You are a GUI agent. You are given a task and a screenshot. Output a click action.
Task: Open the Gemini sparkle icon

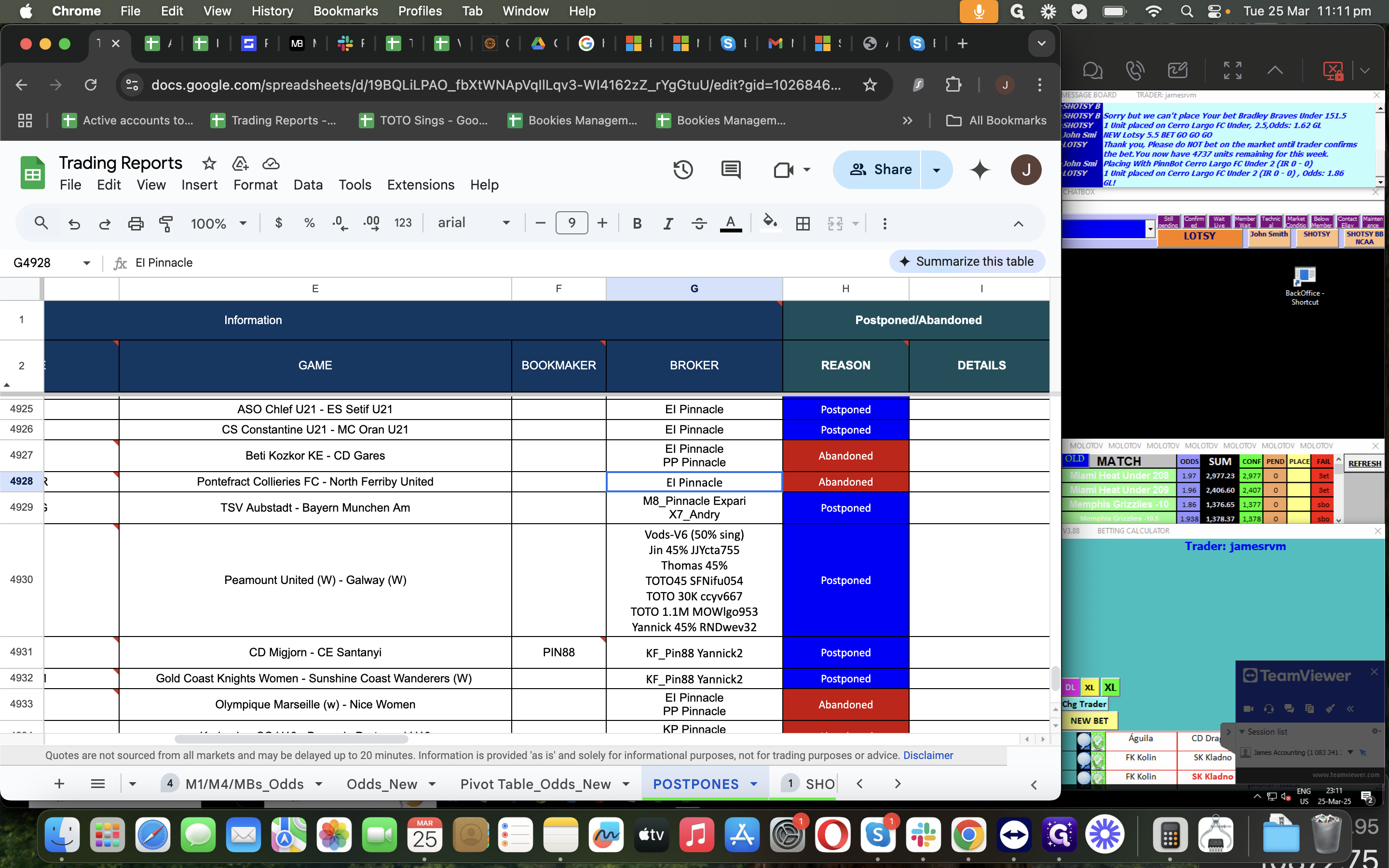click(980, 170)
